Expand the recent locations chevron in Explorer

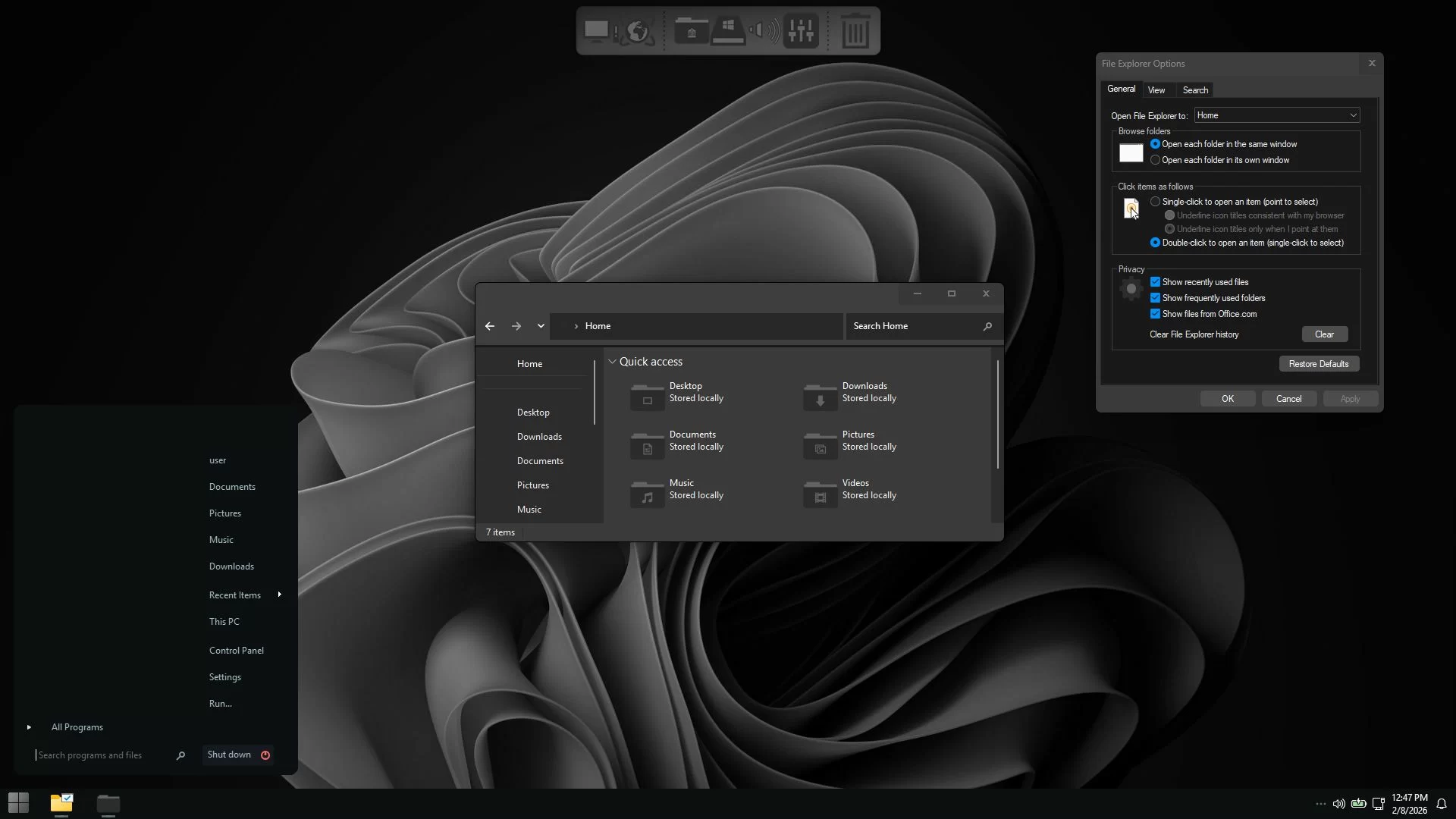click(x=541, y=326)
